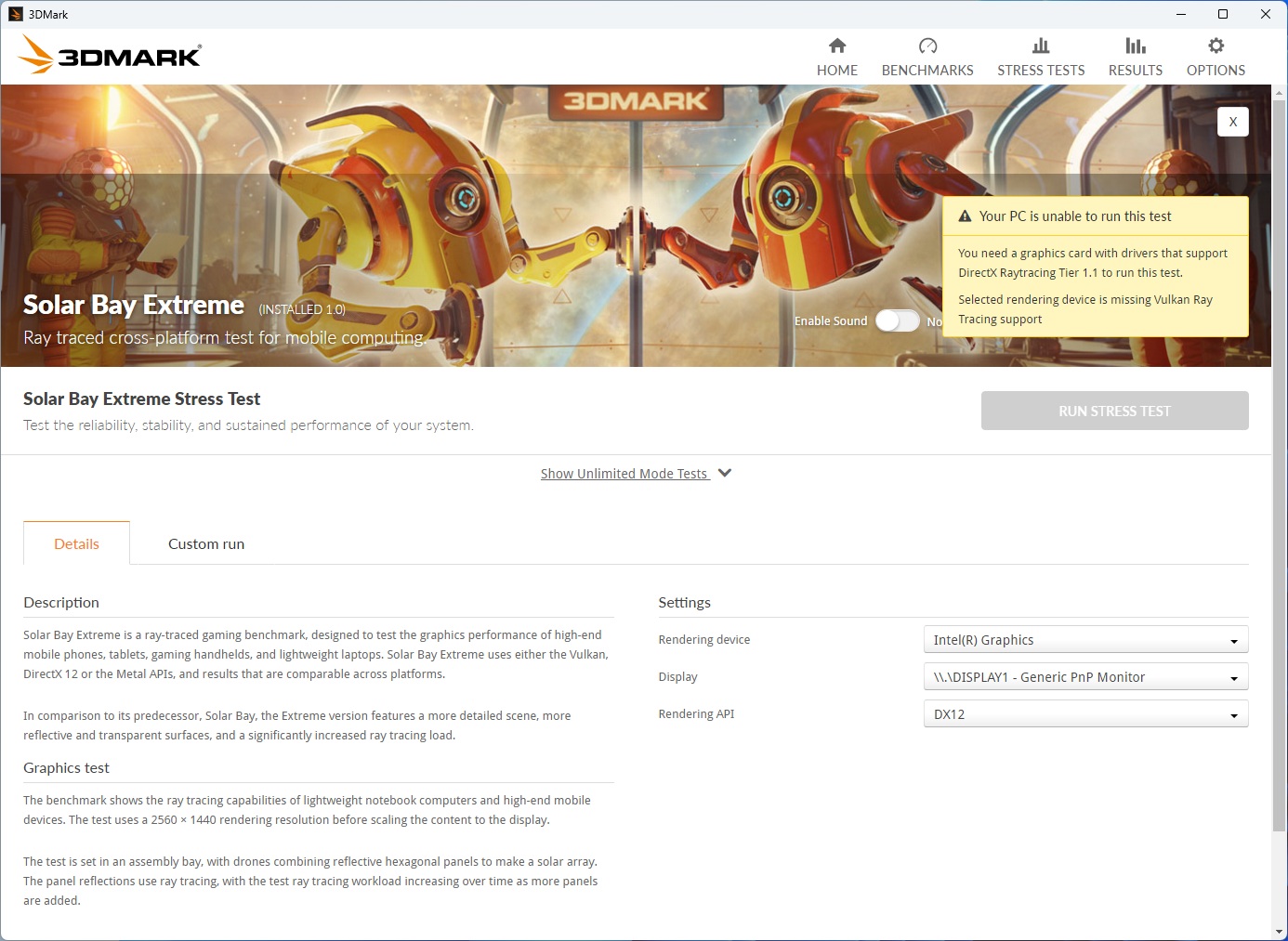The height and width of the screenshot is (941, 1288).
Task: Switch to the Details tab
Action: click(x=76, y=543)
